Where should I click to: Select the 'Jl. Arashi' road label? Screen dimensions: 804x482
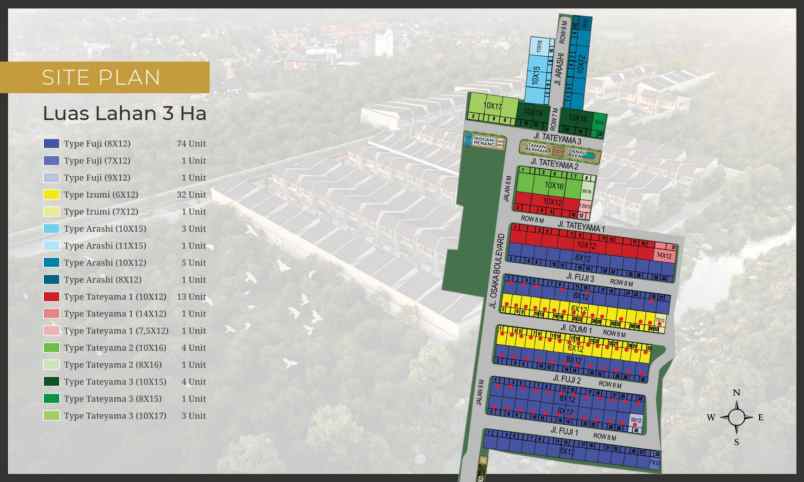(x=559, y=68)
